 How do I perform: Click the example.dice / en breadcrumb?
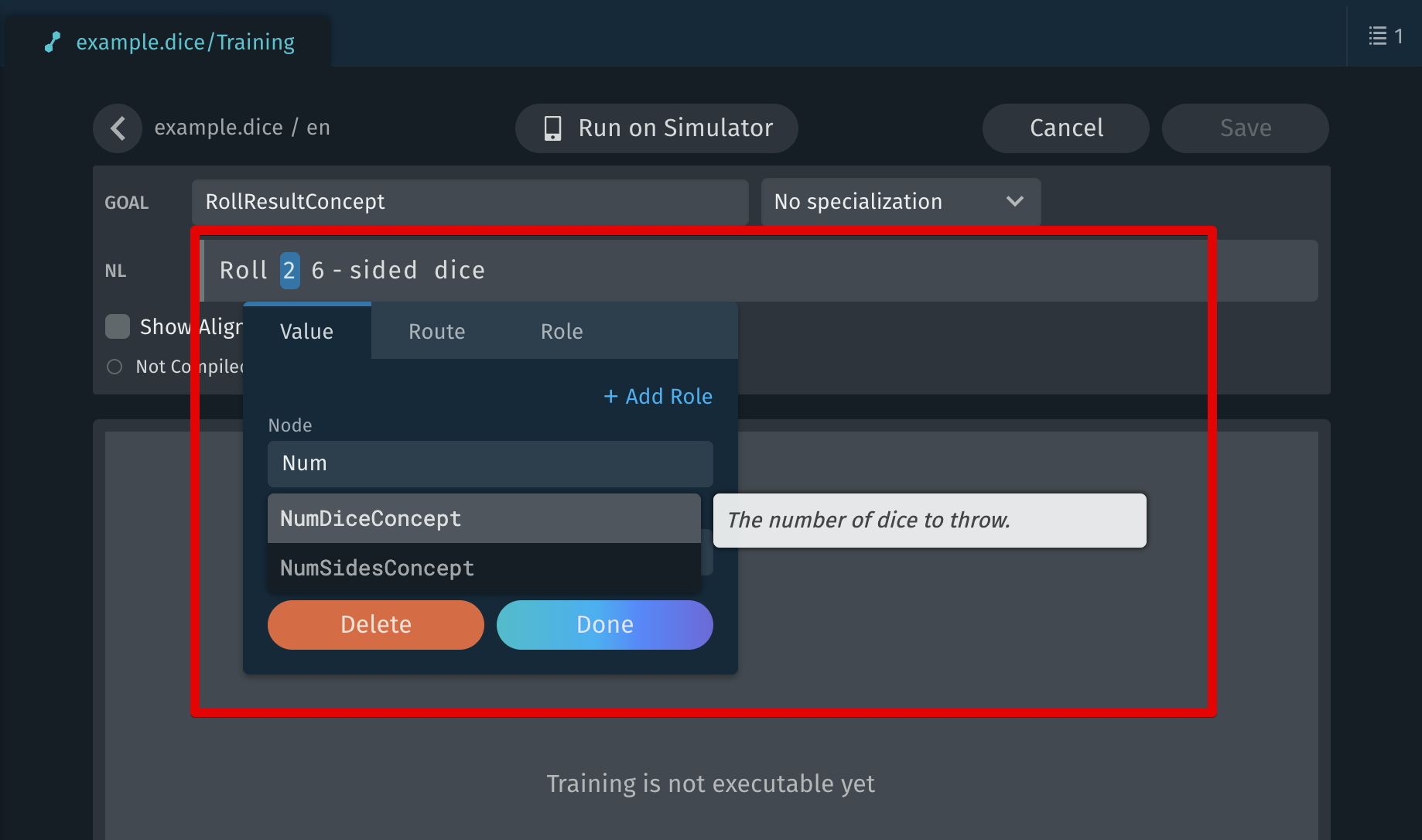242,128
